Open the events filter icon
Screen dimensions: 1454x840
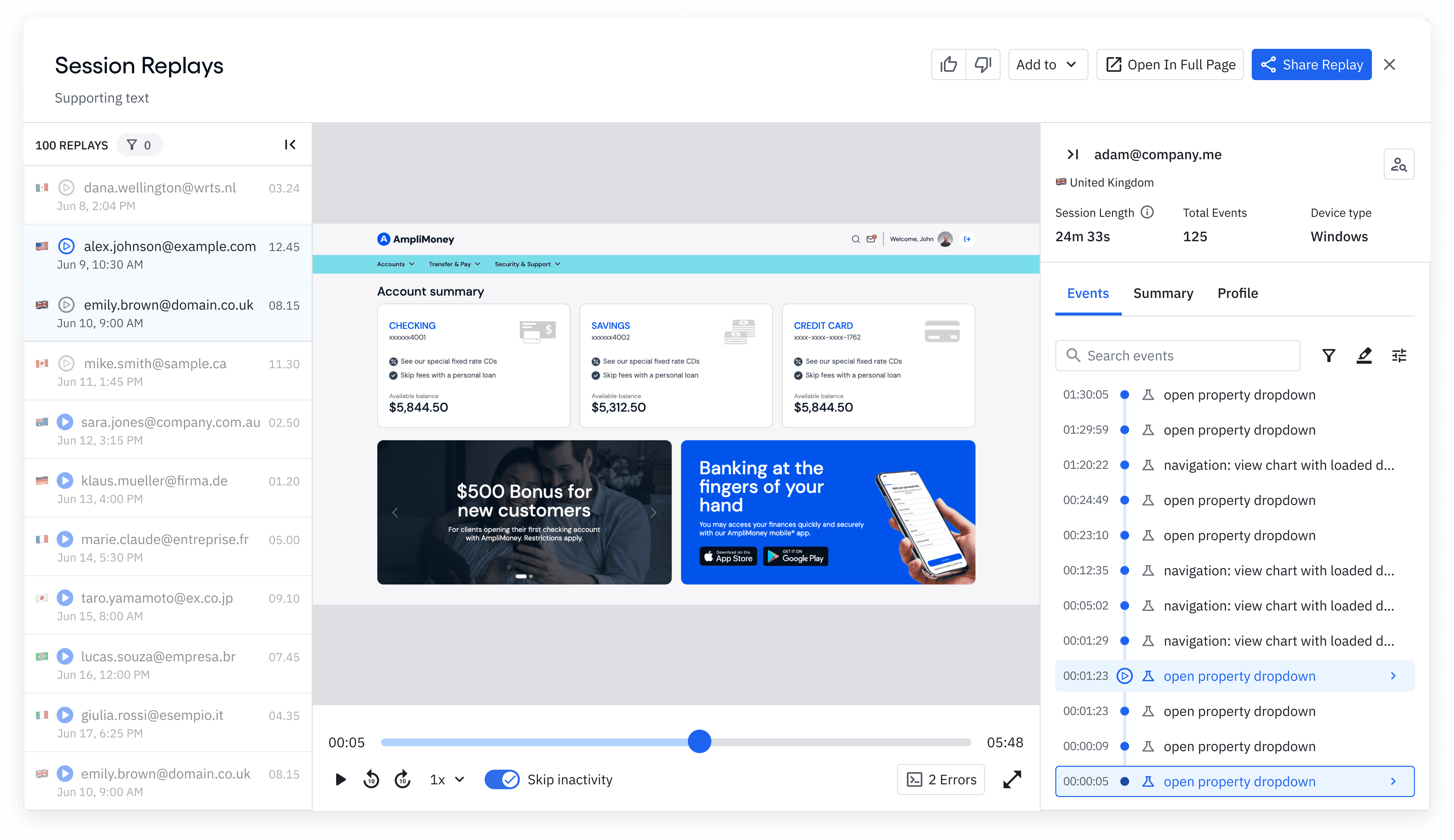pyautogui.click(x=1328, y=356)
